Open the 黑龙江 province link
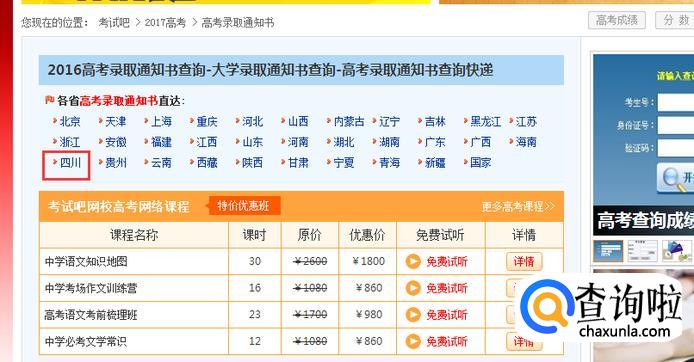694x362 pixels. pos(486,121)
